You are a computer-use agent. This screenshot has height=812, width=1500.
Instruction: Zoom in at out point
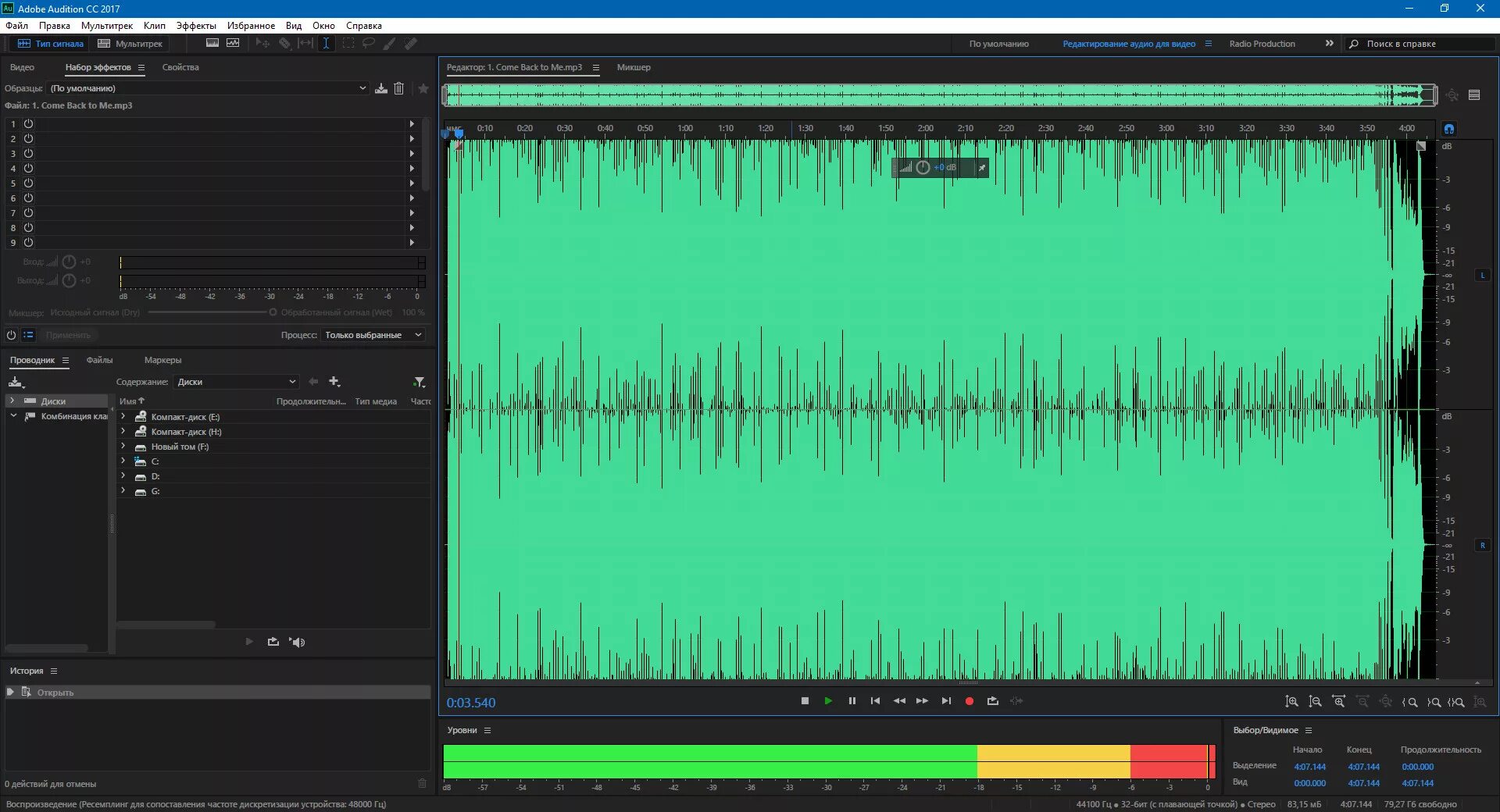pyautogui.click(x=1434, y=702)
